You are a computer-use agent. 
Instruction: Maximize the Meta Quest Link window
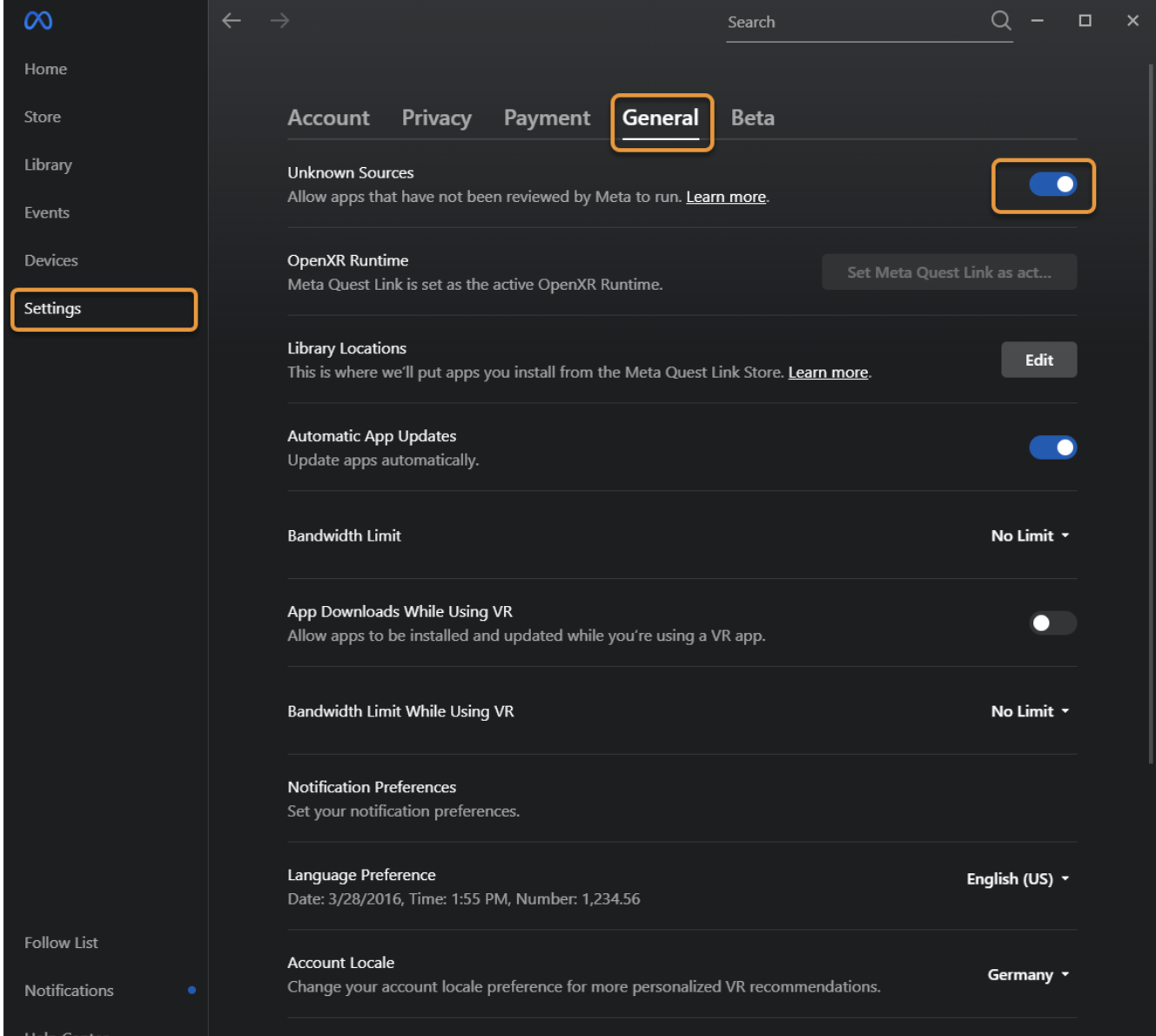[x=1085, y=20]
